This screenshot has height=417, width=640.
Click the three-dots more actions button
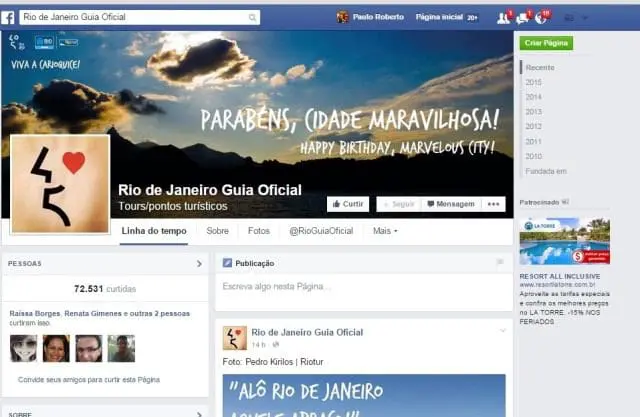pos(493,204)
